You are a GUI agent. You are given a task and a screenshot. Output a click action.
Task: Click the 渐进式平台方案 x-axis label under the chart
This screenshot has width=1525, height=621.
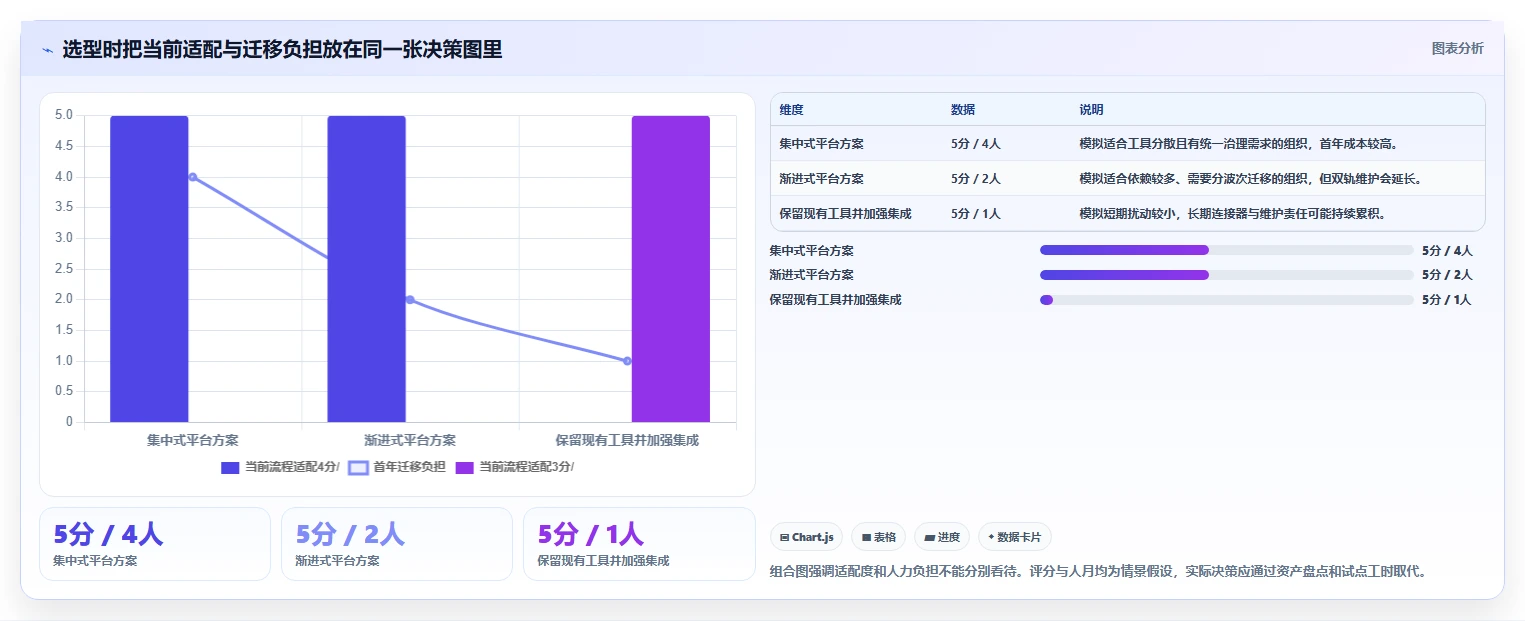(x=410, y=440)
